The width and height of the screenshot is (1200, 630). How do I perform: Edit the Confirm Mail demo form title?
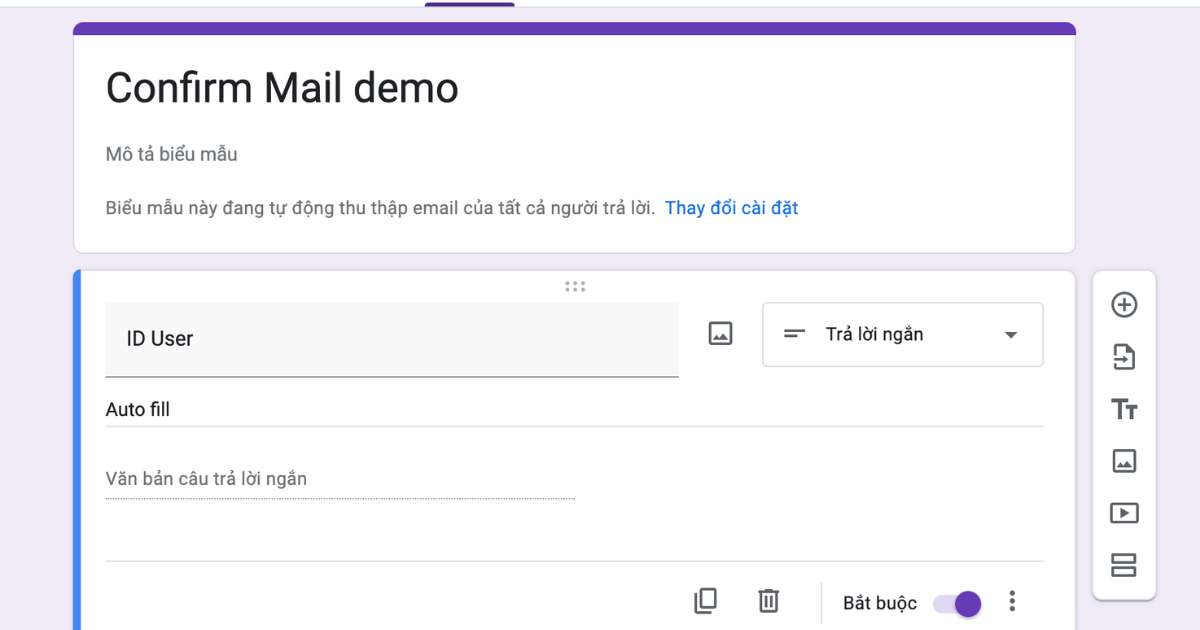point(282,88)
